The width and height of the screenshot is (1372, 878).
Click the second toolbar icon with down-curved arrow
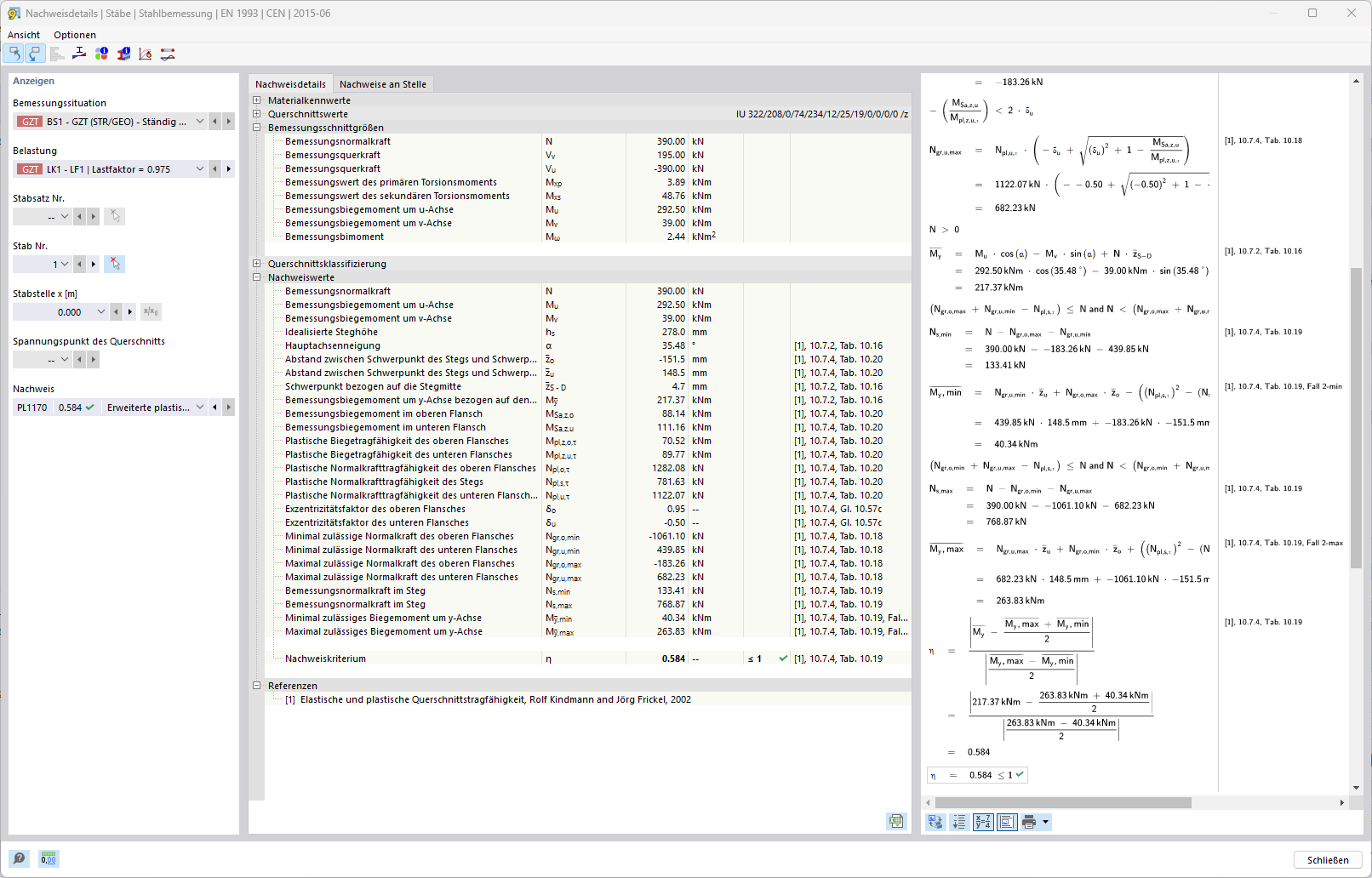tap(35, 54)
